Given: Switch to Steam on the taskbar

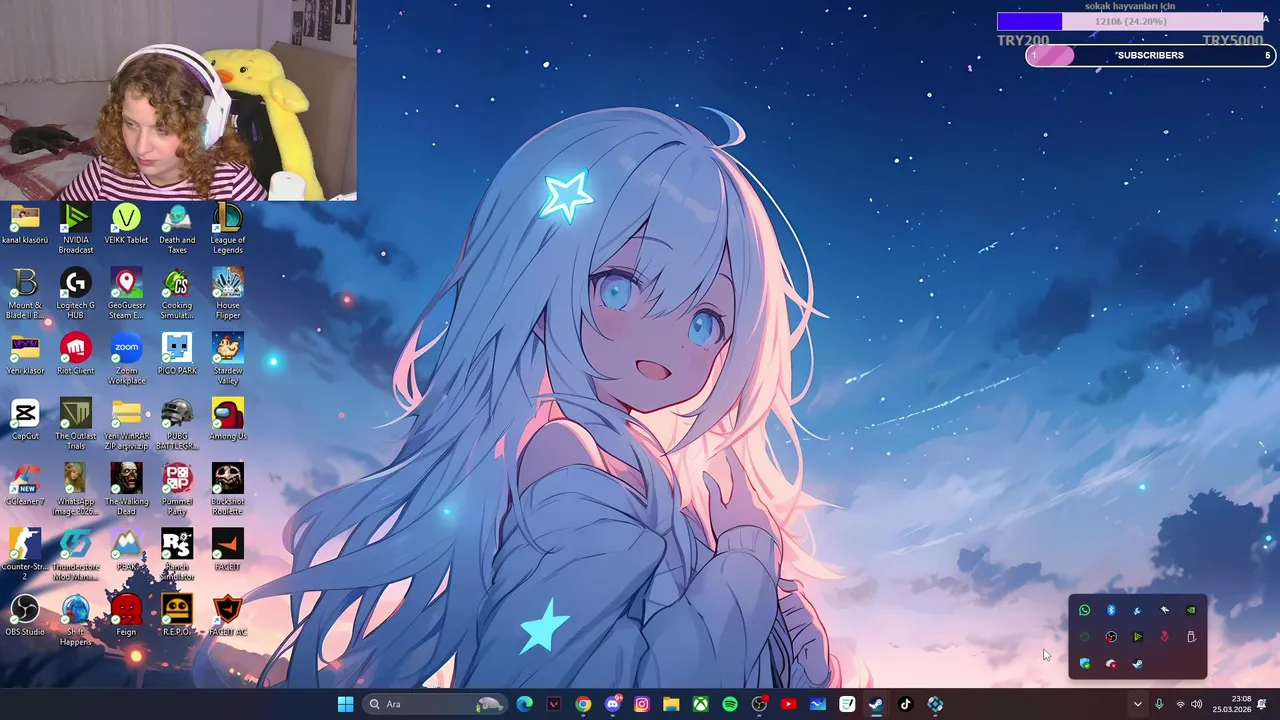Looking at the screenshot, I should tap(876, 704).
